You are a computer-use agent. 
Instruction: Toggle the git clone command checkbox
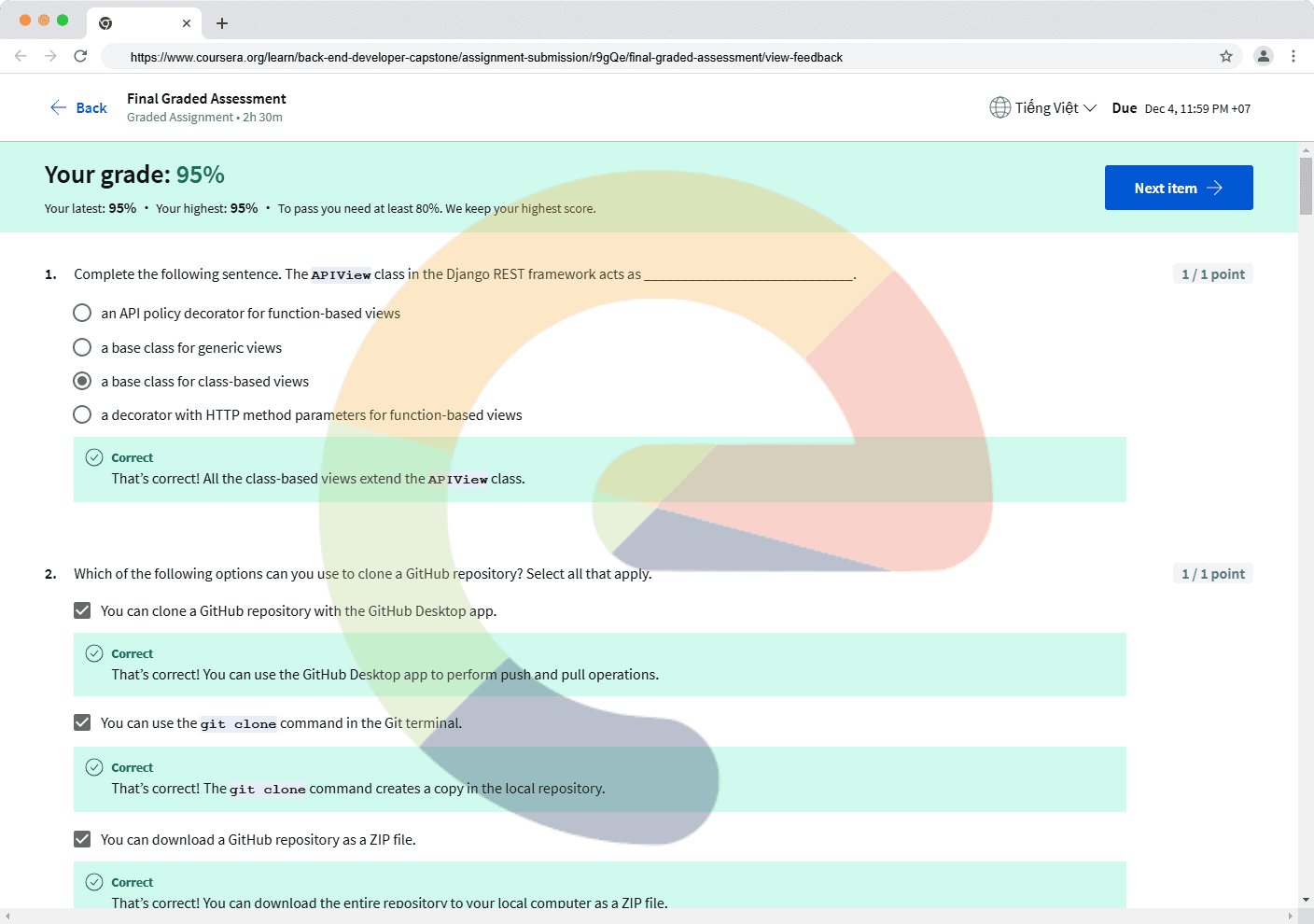click(x=82, y=722)
